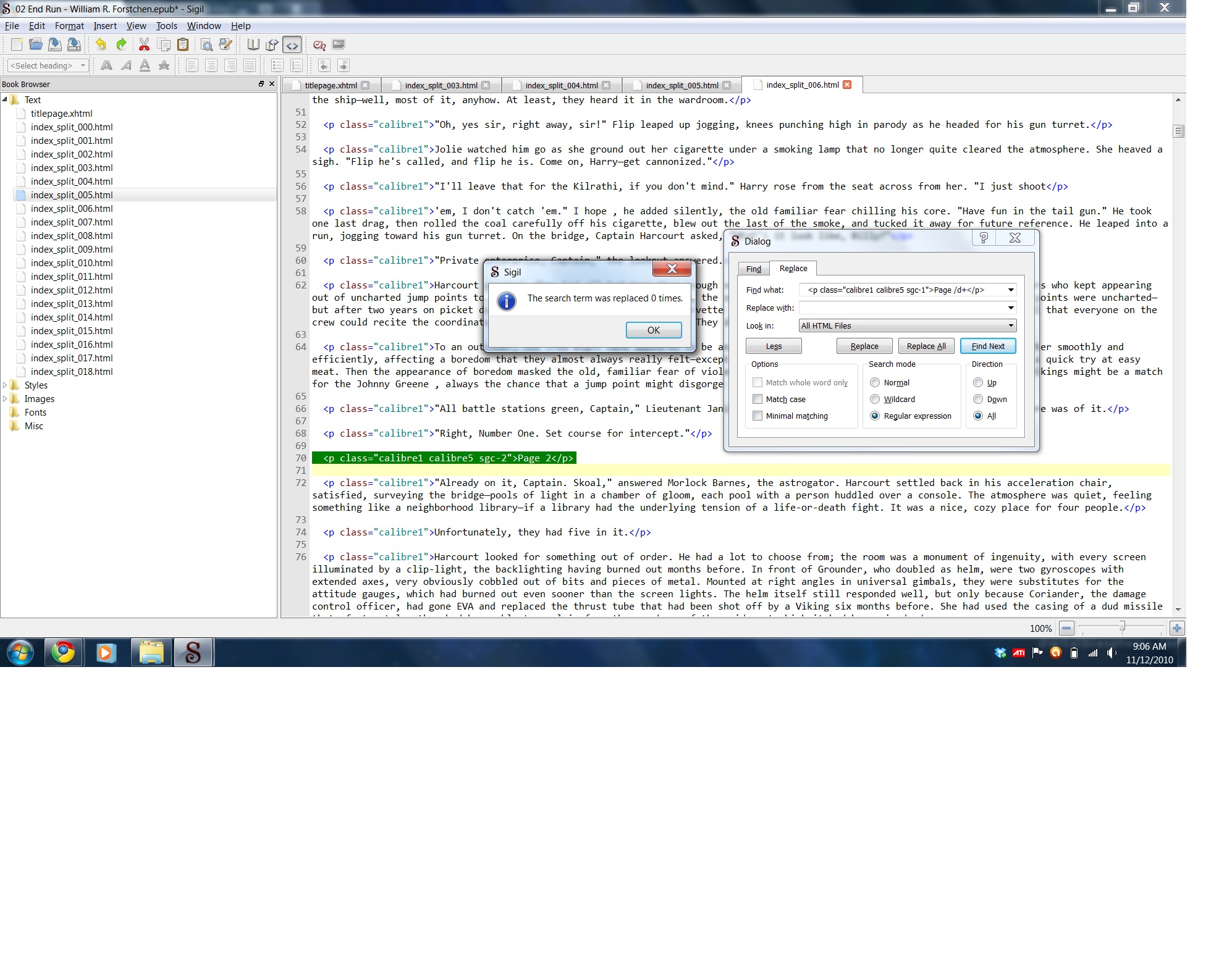Open the Select heading dropdown

48,65
